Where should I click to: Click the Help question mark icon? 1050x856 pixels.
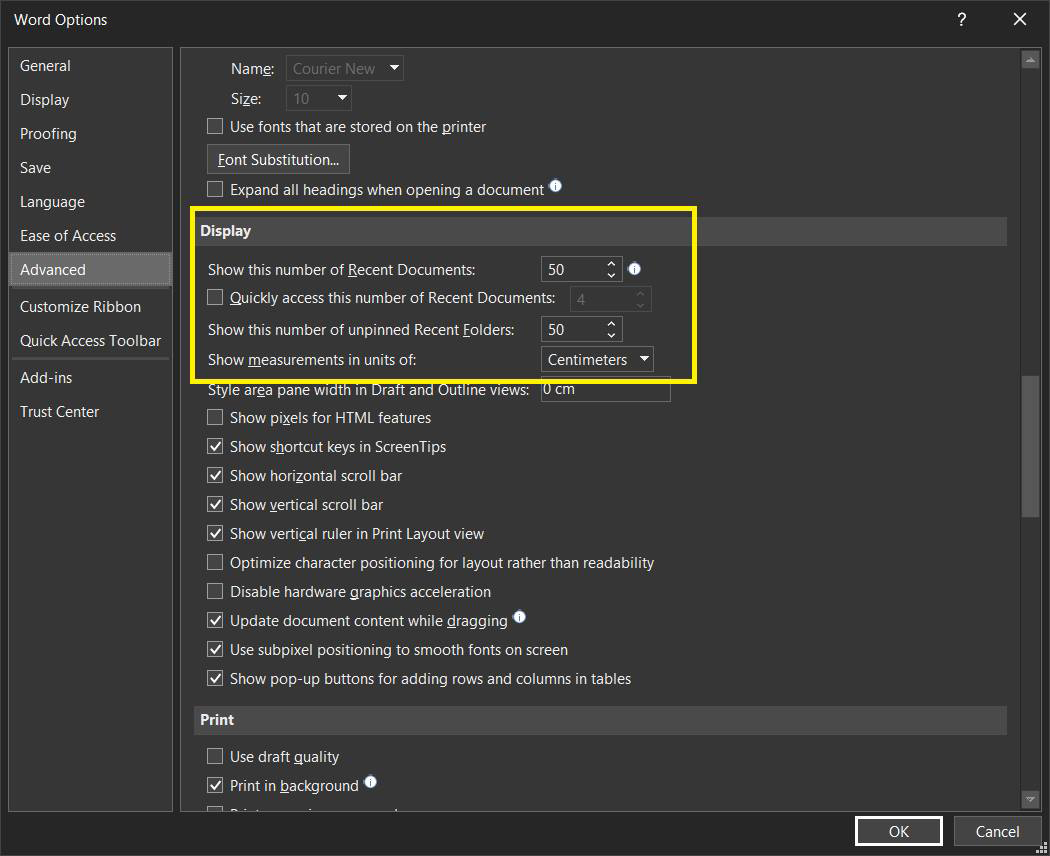tap(962, 19)
